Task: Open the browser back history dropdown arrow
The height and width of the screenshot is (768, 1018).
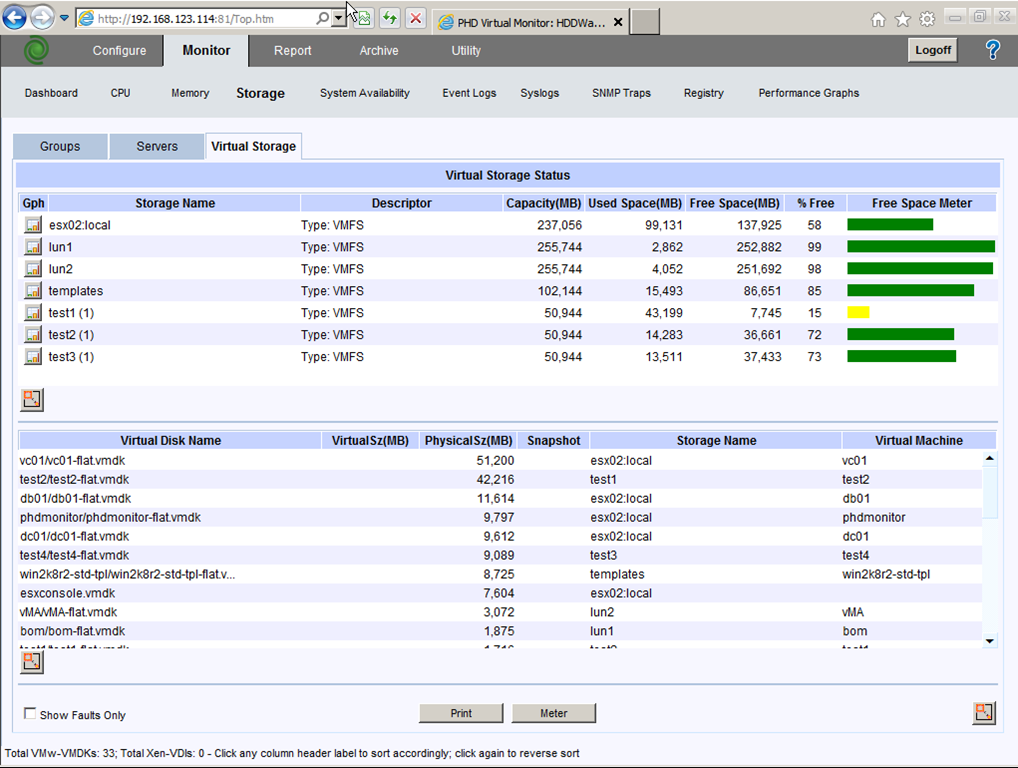Action: point(64,19)
